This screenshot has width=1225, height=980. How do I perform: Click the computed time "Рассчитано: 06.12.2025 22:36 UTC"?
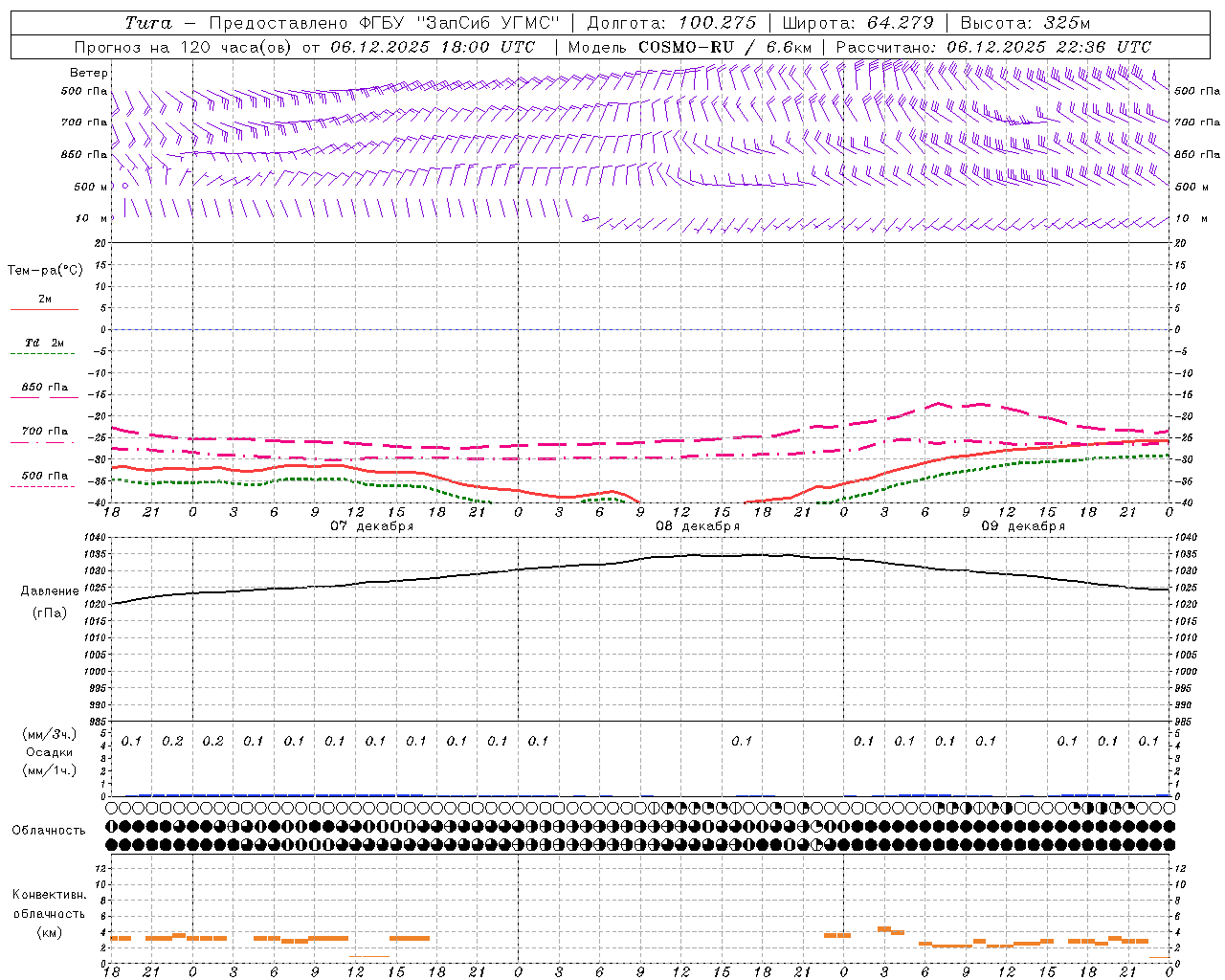click(x=993, y=47)
